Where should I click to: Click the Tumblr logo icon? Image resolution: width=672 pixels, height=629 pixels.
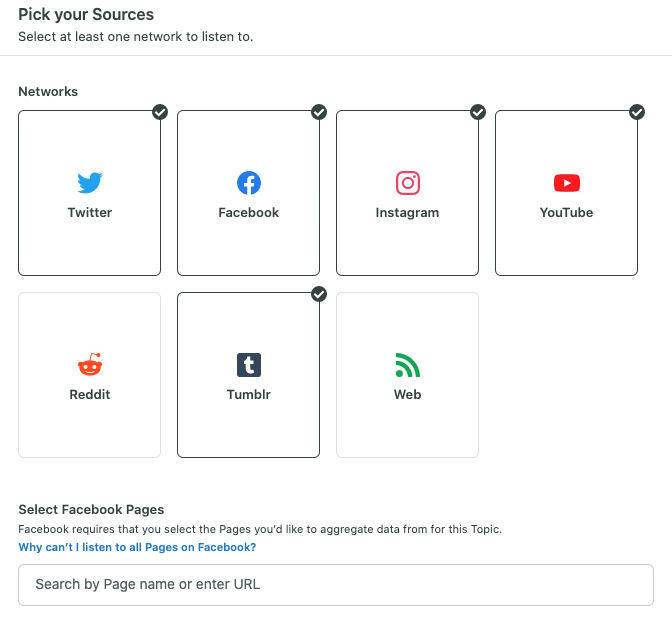click(249, 365)
